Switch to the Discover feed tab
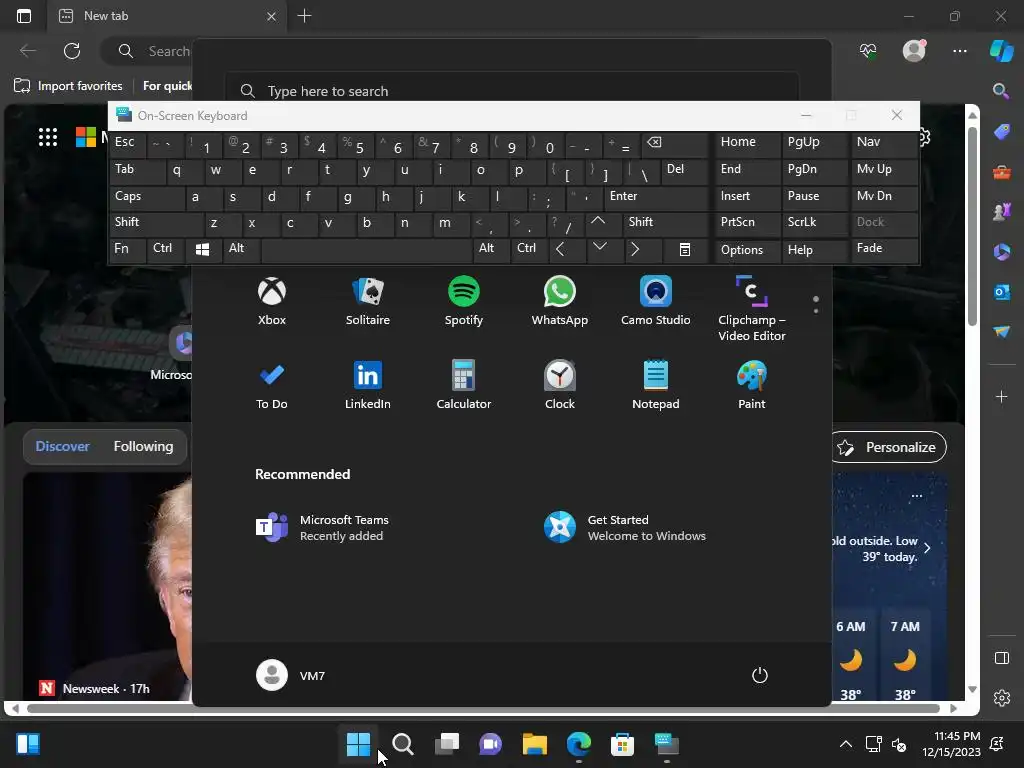Screen dimensions: 1024x768 (63, 447)
